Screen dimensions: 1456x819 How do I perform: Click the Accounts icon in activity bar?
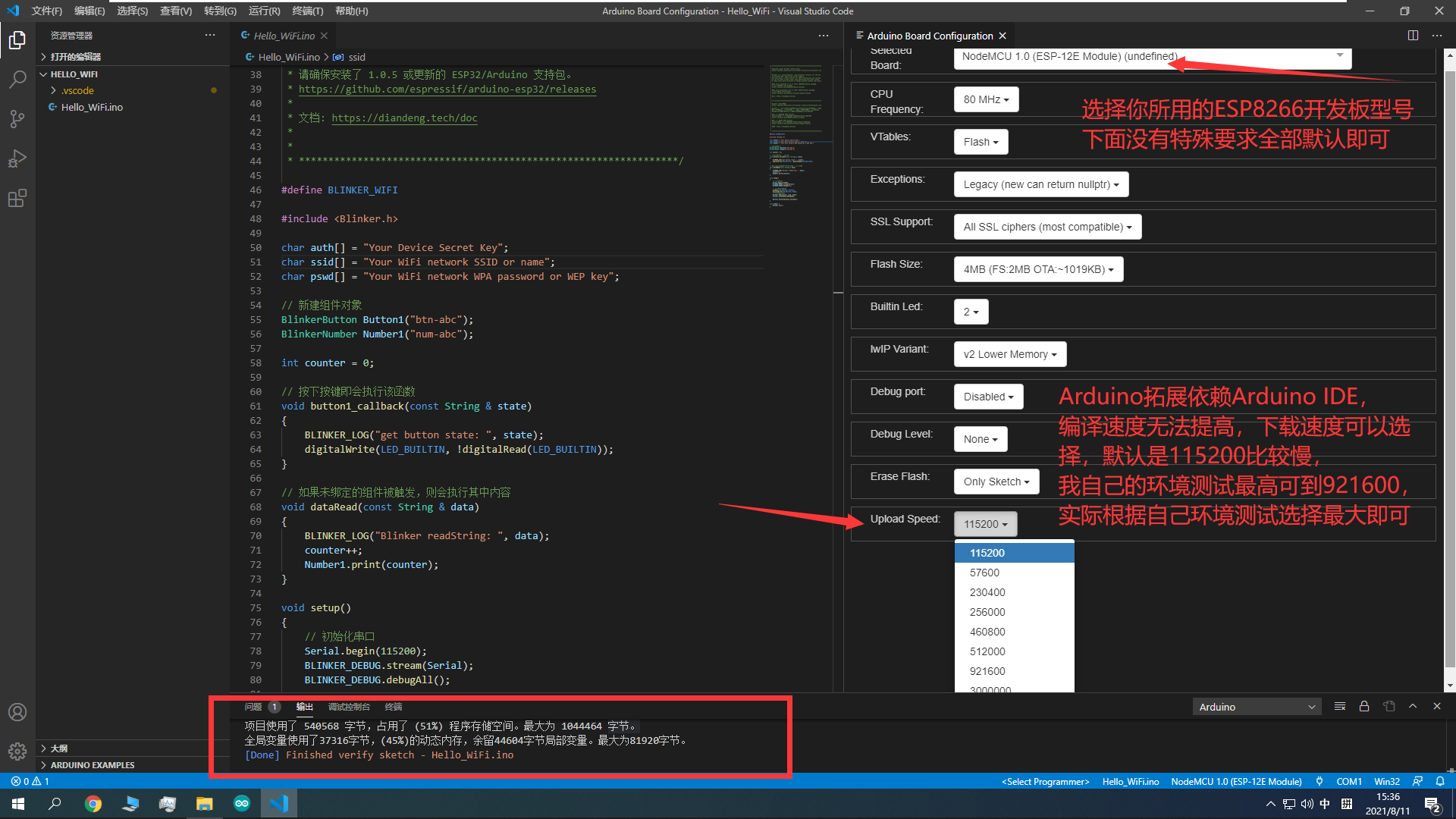(17, 712)
